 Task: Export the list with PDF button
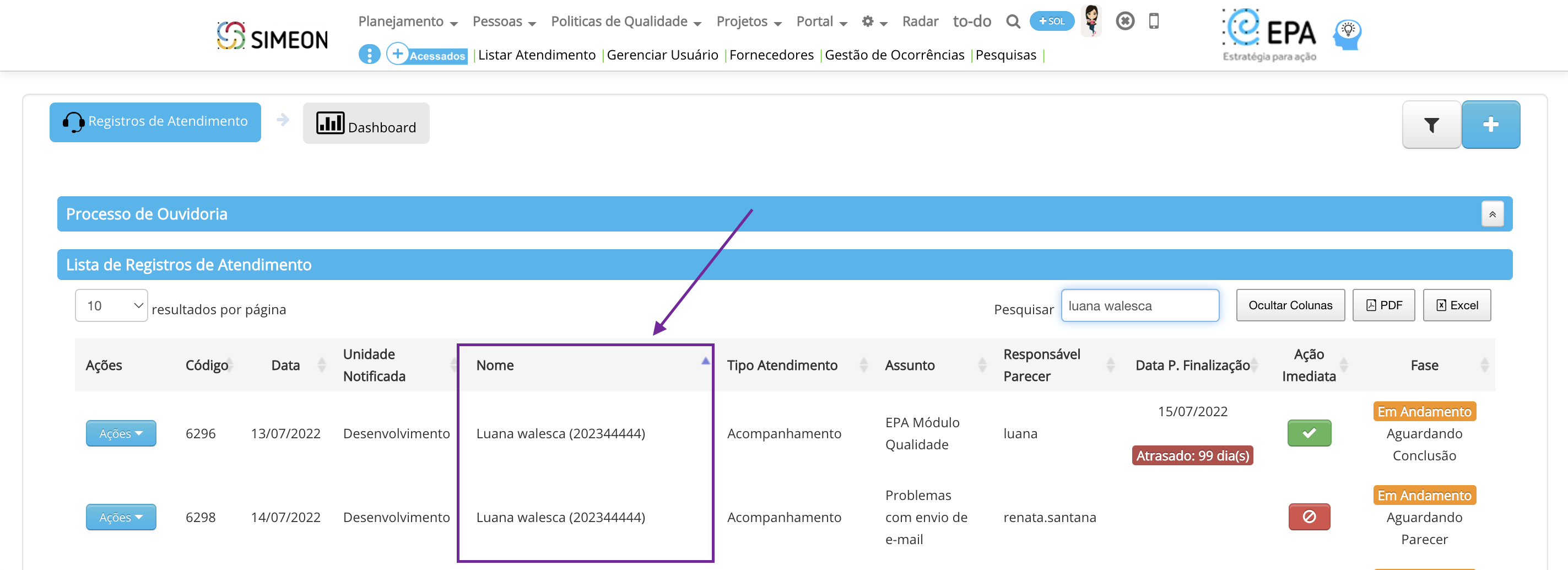click(x=1383, y=306)
